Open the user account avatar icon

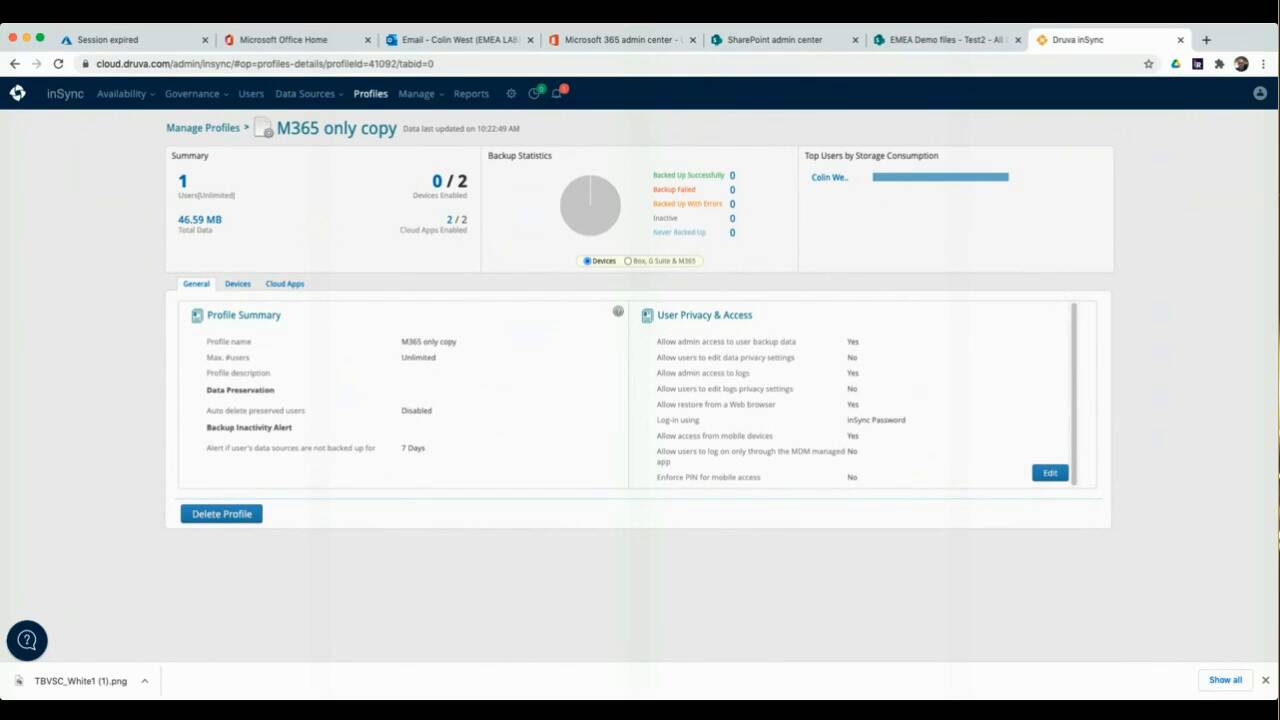(x=1259, y=93)
